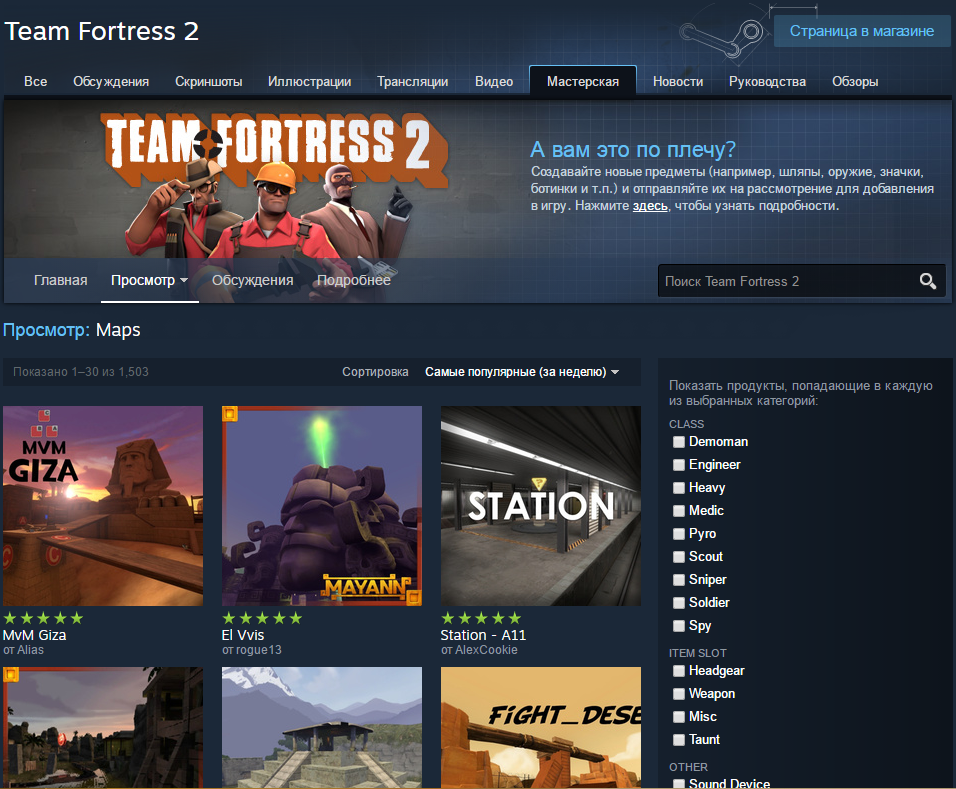The image size is (956, 789).
Task: Open the stepped pyramid mountain map thumbnail
Action: tap(322, 727)
